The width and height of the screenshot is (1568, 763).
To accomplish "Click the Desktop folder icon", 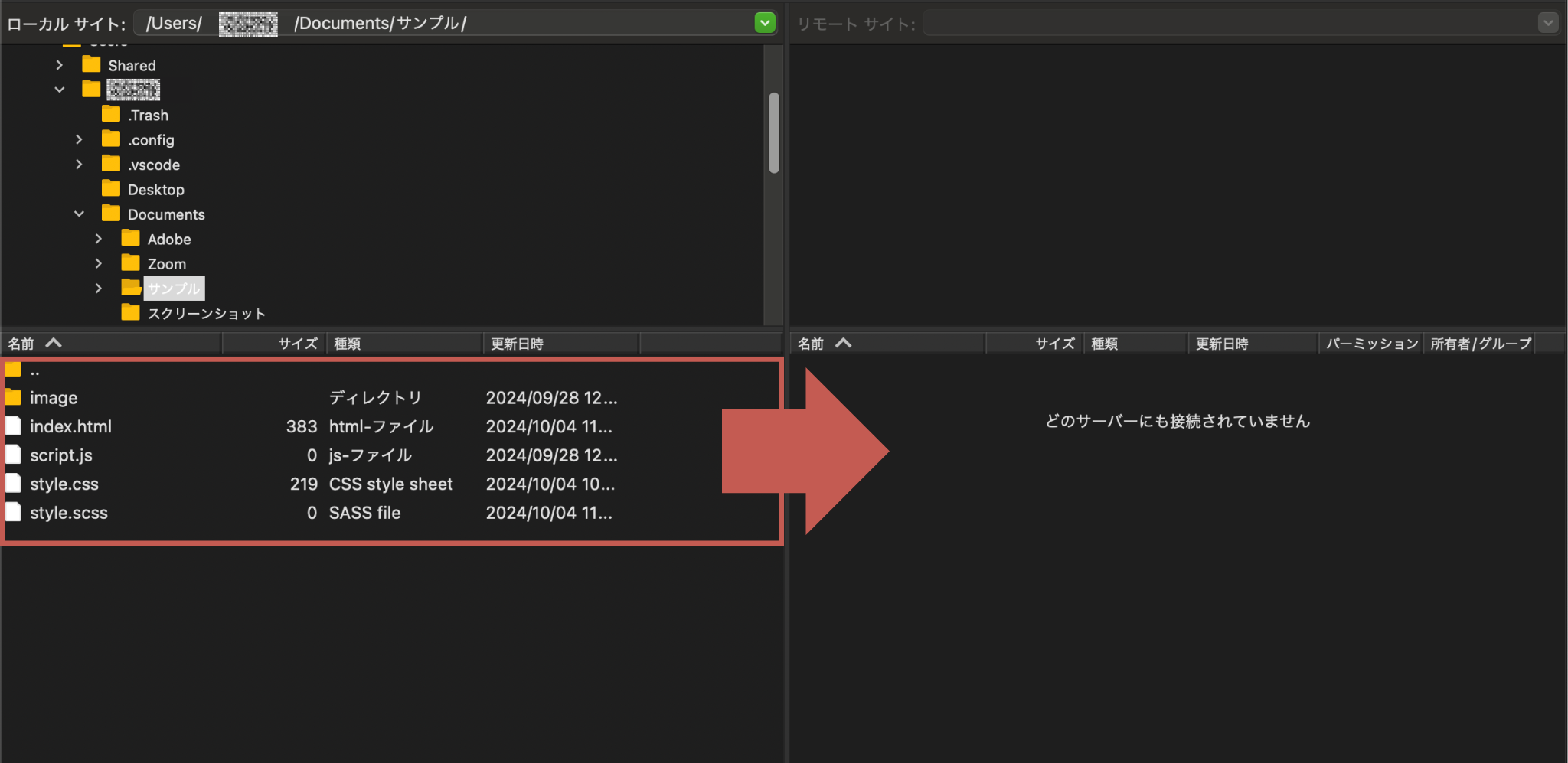I will (x=111, y=188).
